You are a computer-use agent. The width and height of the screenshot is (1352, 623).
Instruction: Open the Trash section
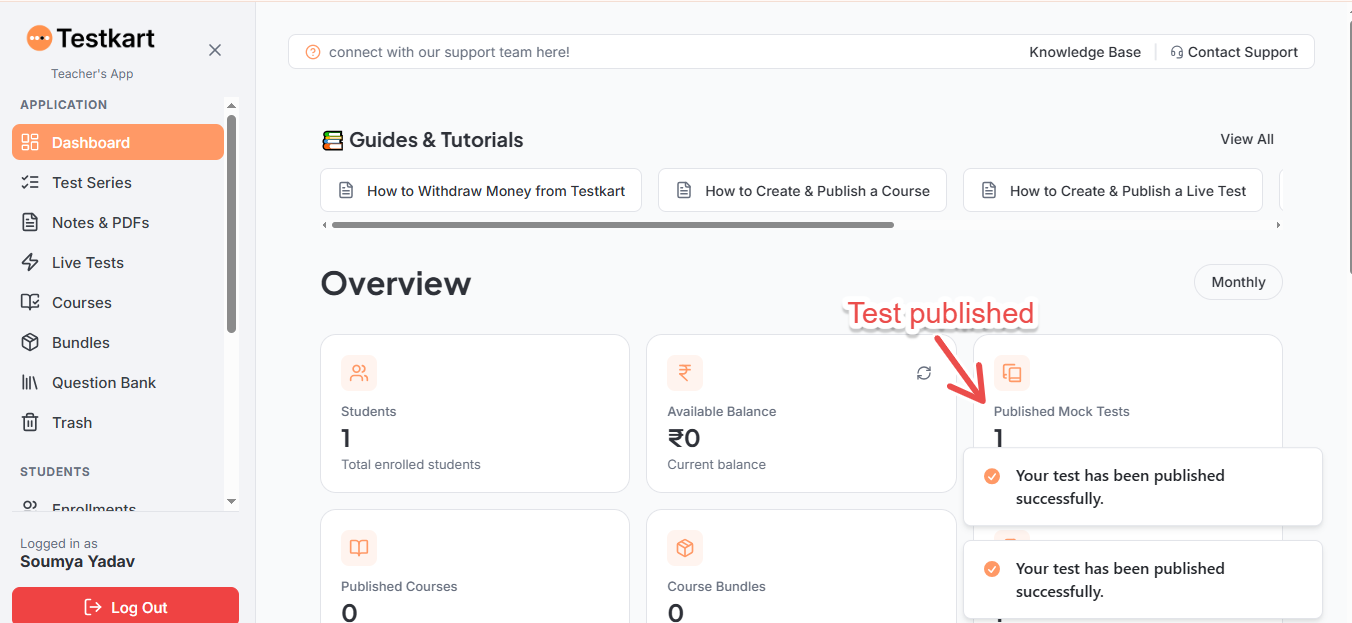coord(118,422)
